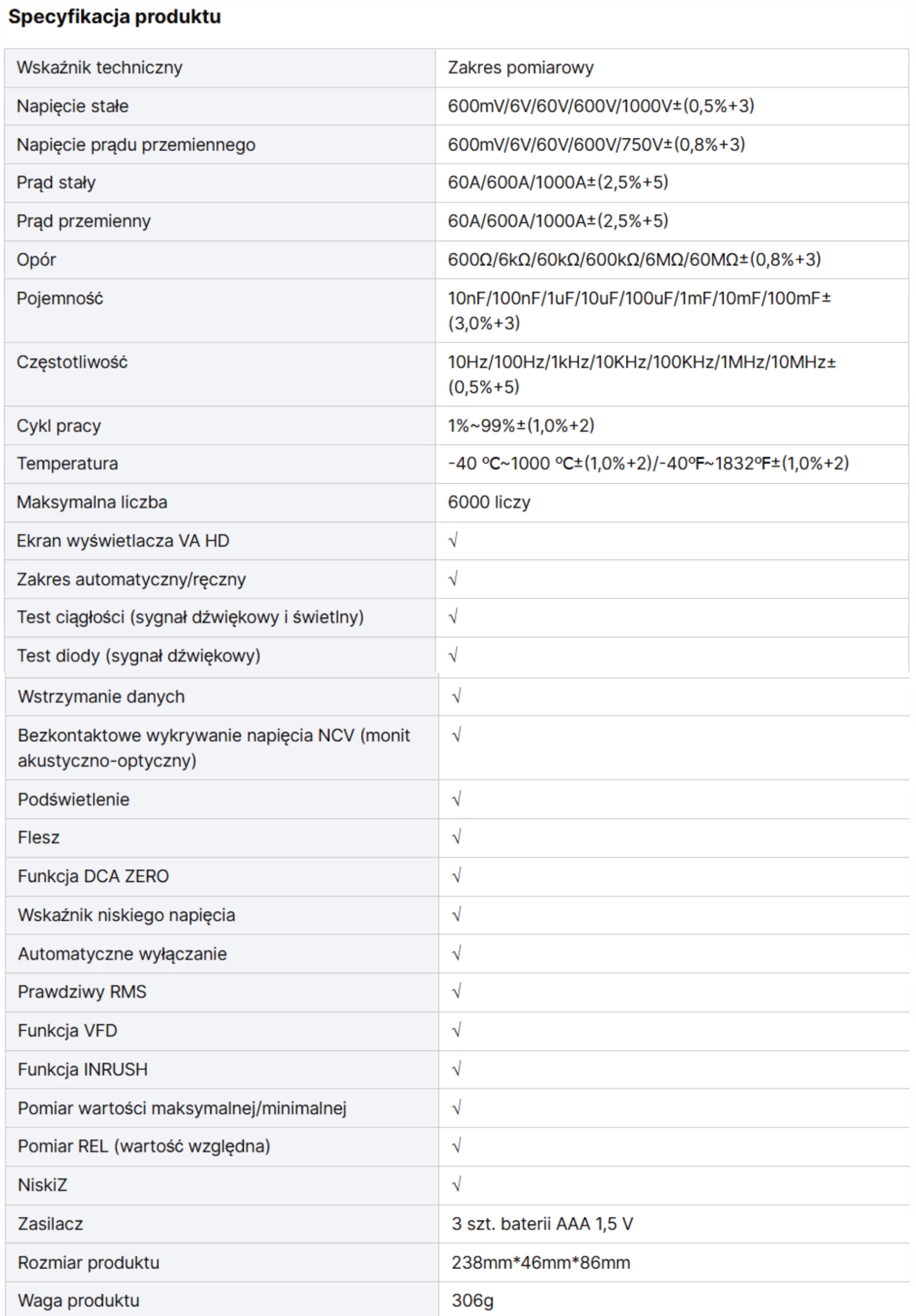Click the checkmark next to Test diody
The width and height of the screenshot is (916, 1316).
coord(453,655)
